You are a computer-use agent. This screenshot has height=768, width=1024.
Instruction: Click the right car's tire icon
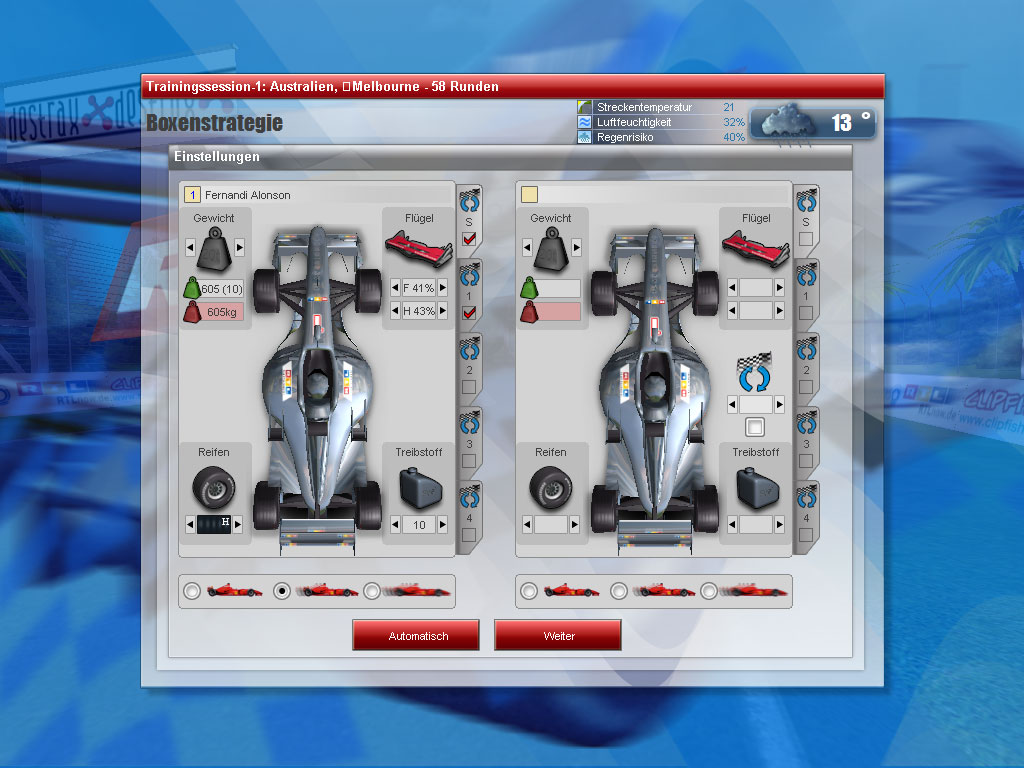pos(551,487)
